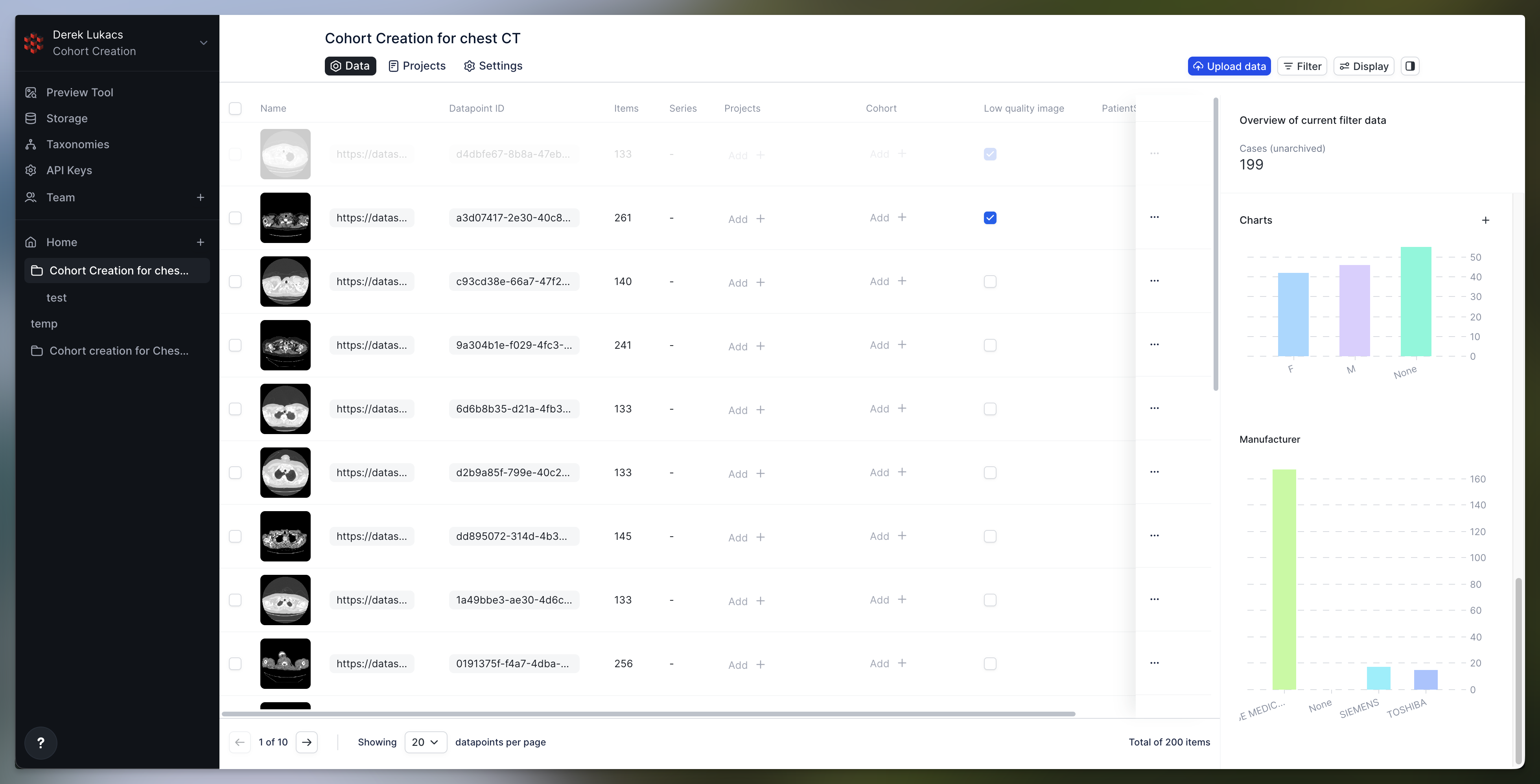
Task: Open the row menu for datapoint d2b9a85f
Action: [1154, 472]
